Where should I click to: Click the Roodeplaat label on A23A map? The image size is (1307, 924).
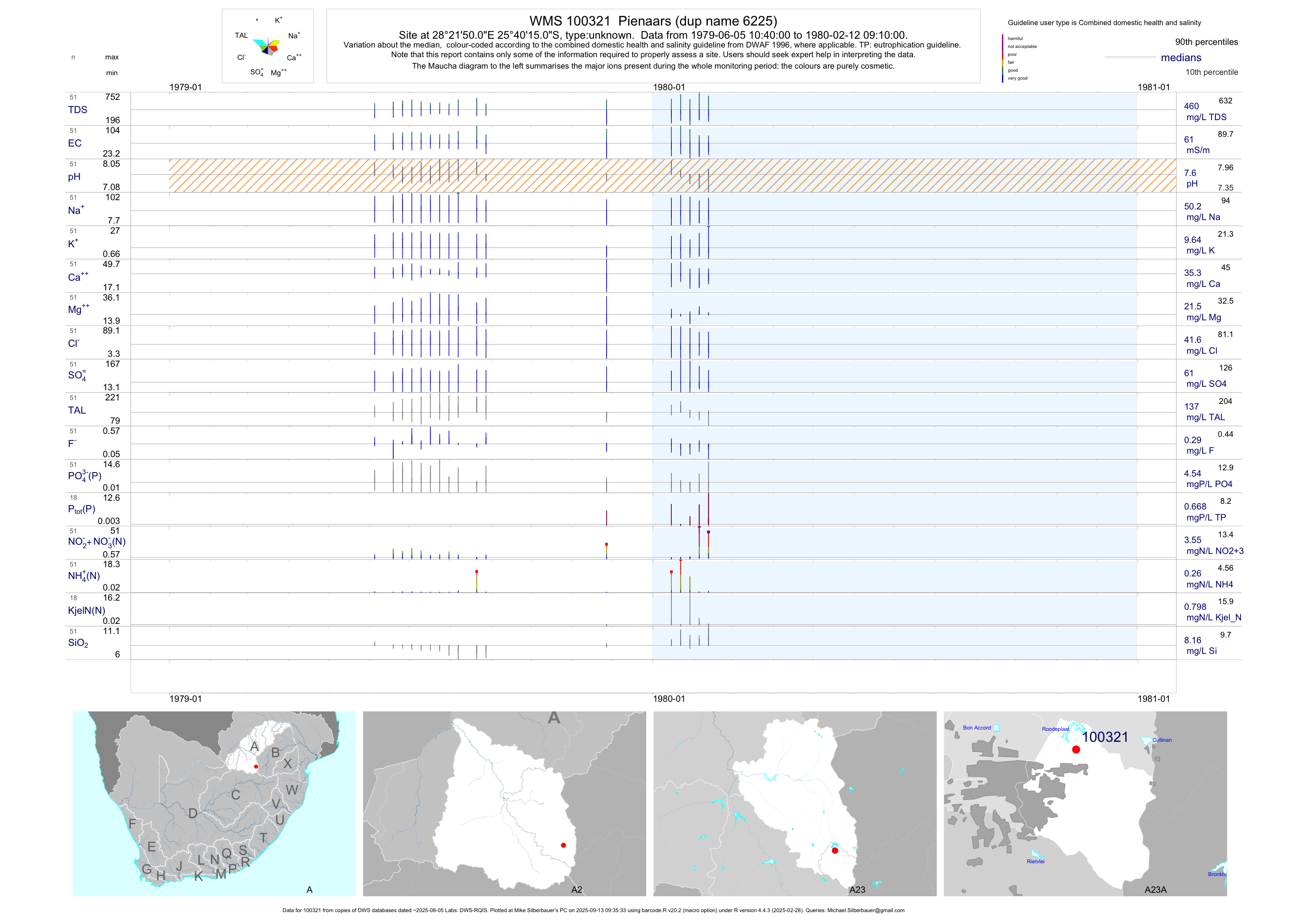pyautogui.click(x=1055, y=729)
